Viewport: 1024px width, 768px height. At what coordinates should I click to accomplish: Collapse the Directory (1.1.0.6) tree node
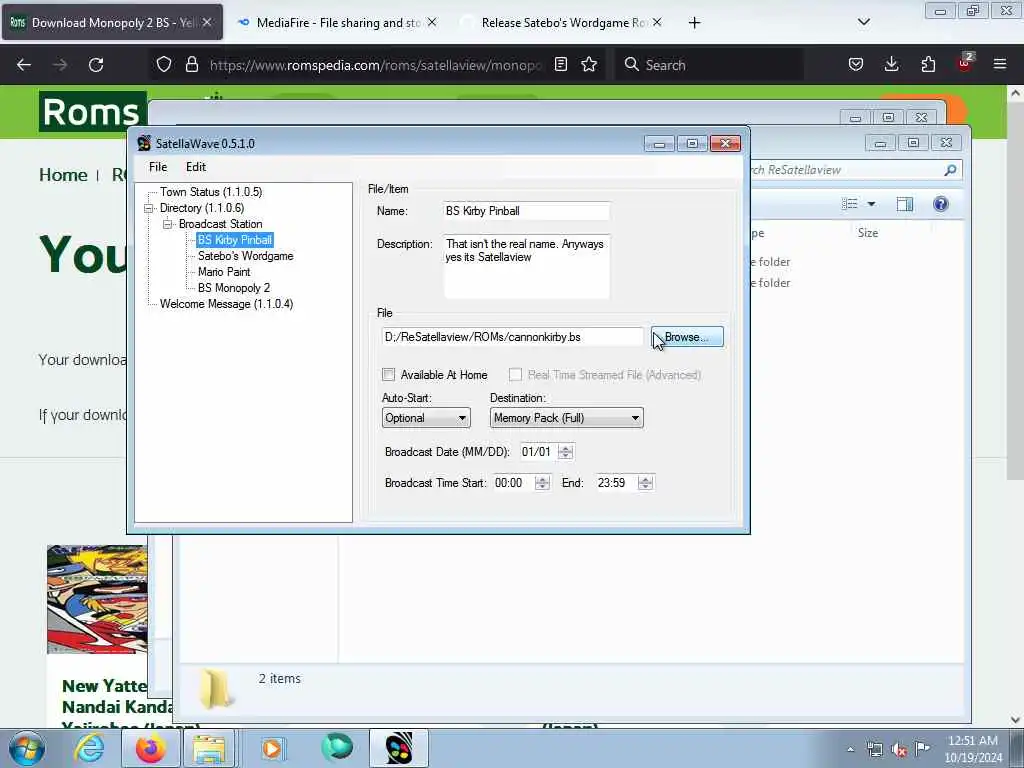pos(149,208)
